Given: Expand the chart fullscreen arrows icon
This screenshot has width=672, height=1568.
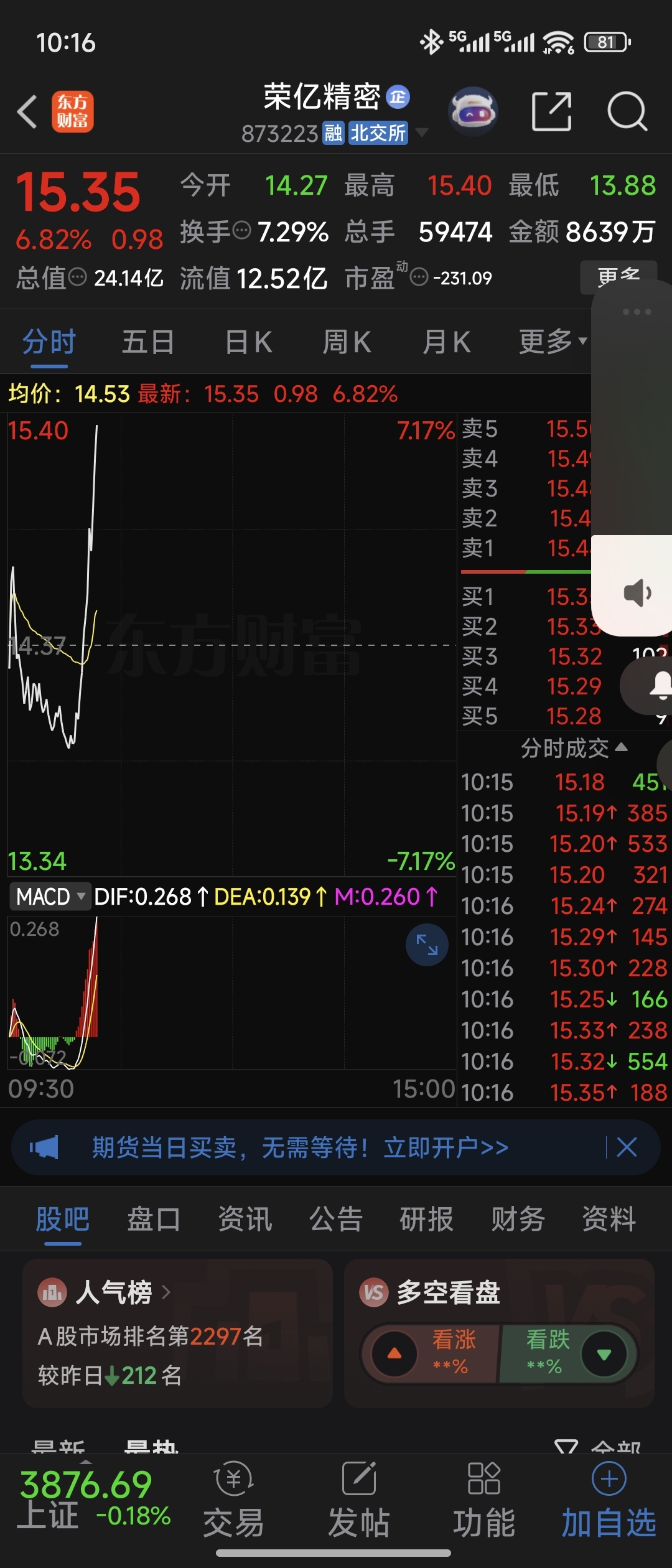Looking at the screenshot, I should (x=427, y=945).
